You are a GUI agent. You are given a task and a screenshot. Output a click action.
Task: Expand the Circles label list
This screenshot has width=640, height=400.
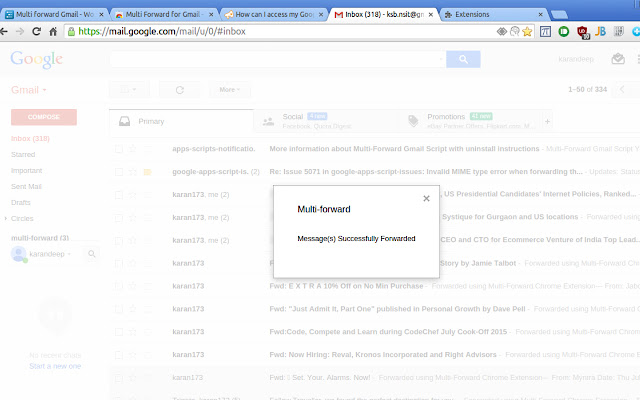[x=5, y=218]
